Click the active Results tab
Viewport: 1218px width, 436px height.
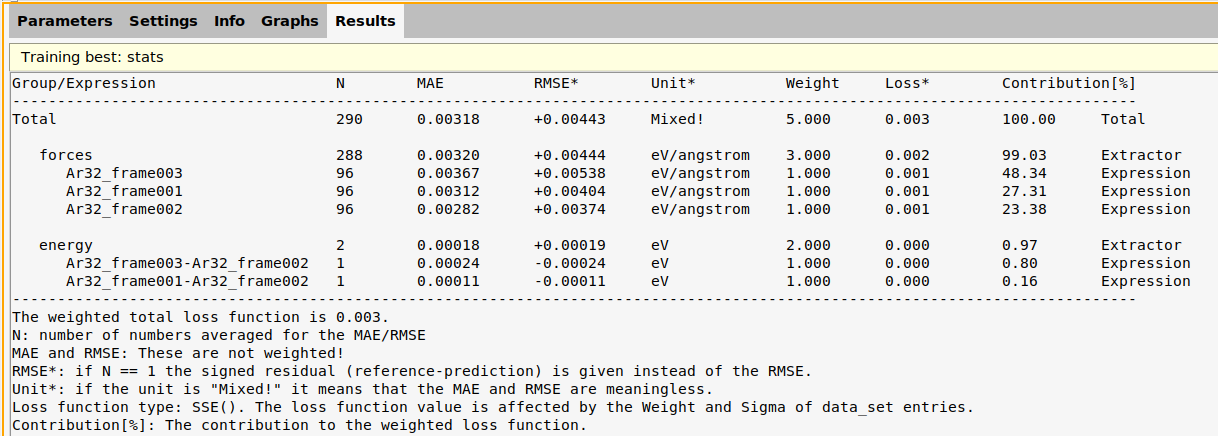365,21
